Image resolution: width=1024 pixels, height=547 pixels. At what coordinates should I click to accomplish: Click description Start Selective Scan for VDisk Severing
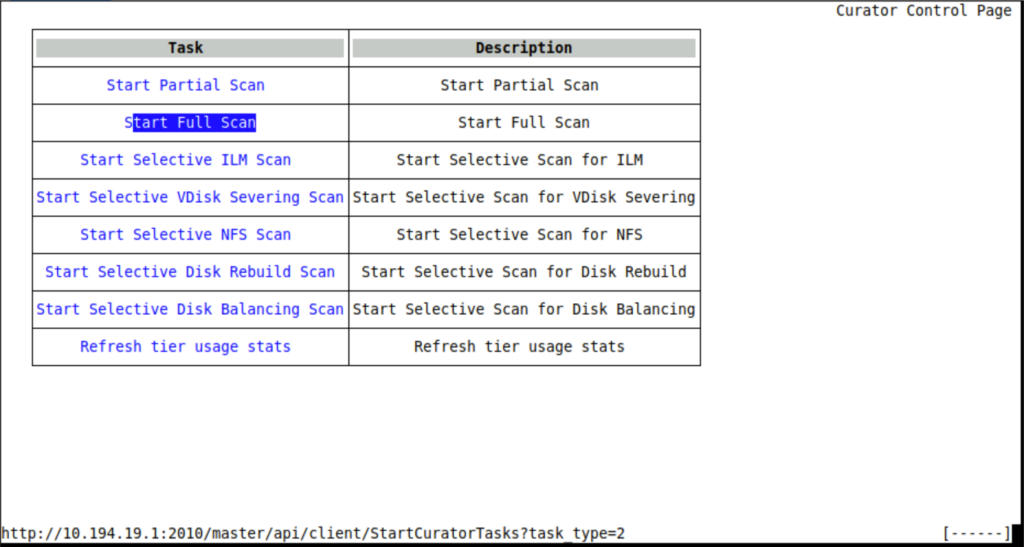tap(523, 197)
